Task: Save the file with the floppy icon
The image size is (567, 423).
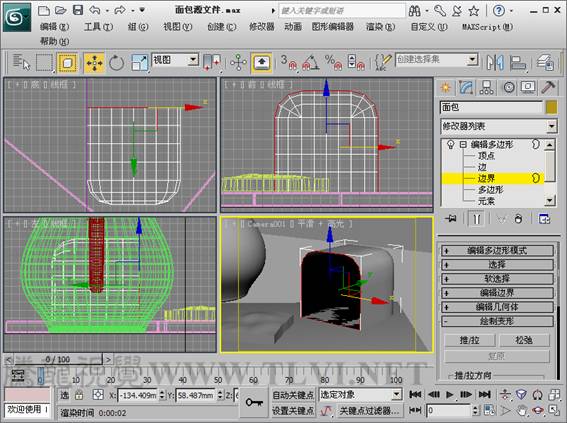Action: (78, 10)
